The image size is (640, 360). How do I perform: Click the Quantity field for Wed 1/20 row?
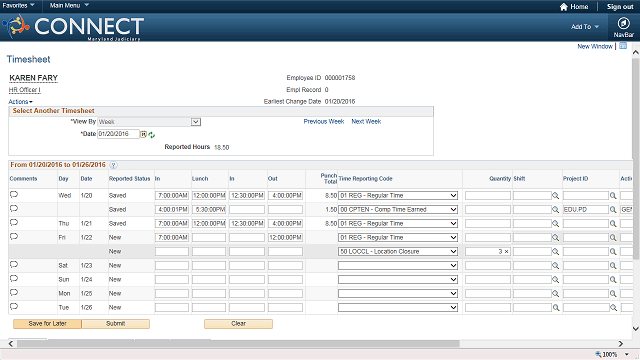point(488,196)
